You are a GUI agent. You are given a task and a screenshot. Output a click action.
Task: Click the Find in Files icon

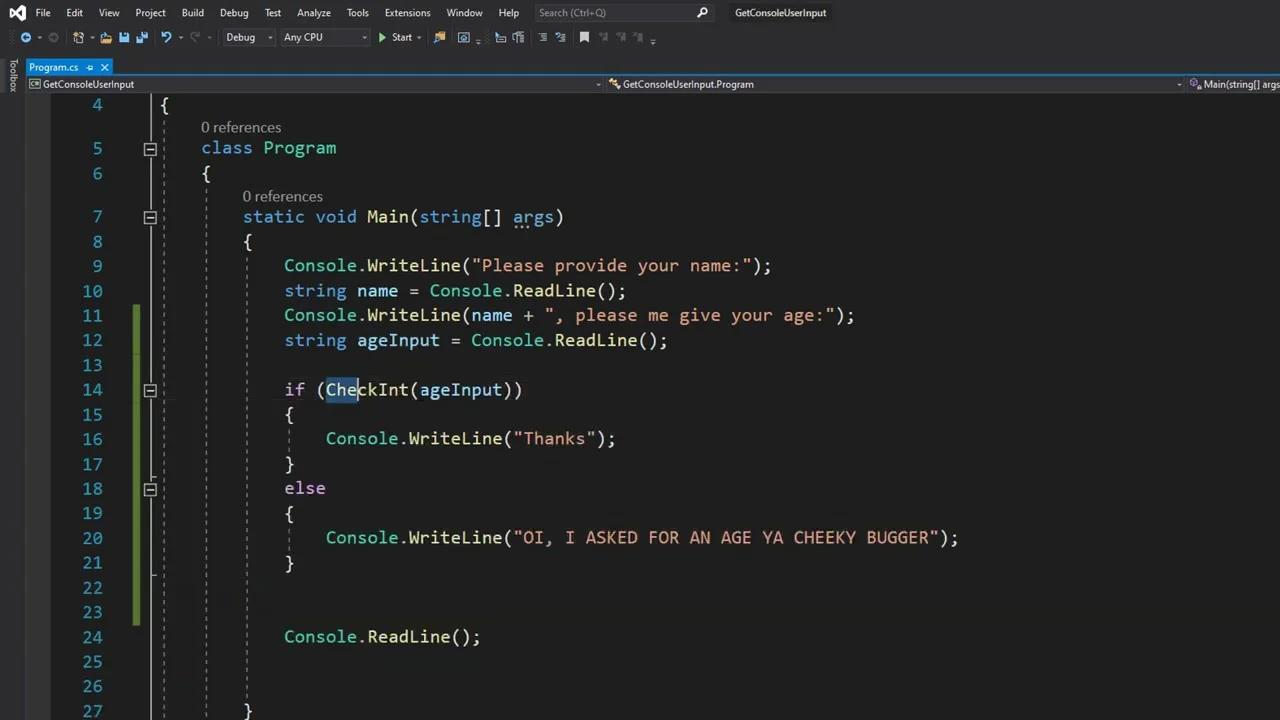coord(440,37)
